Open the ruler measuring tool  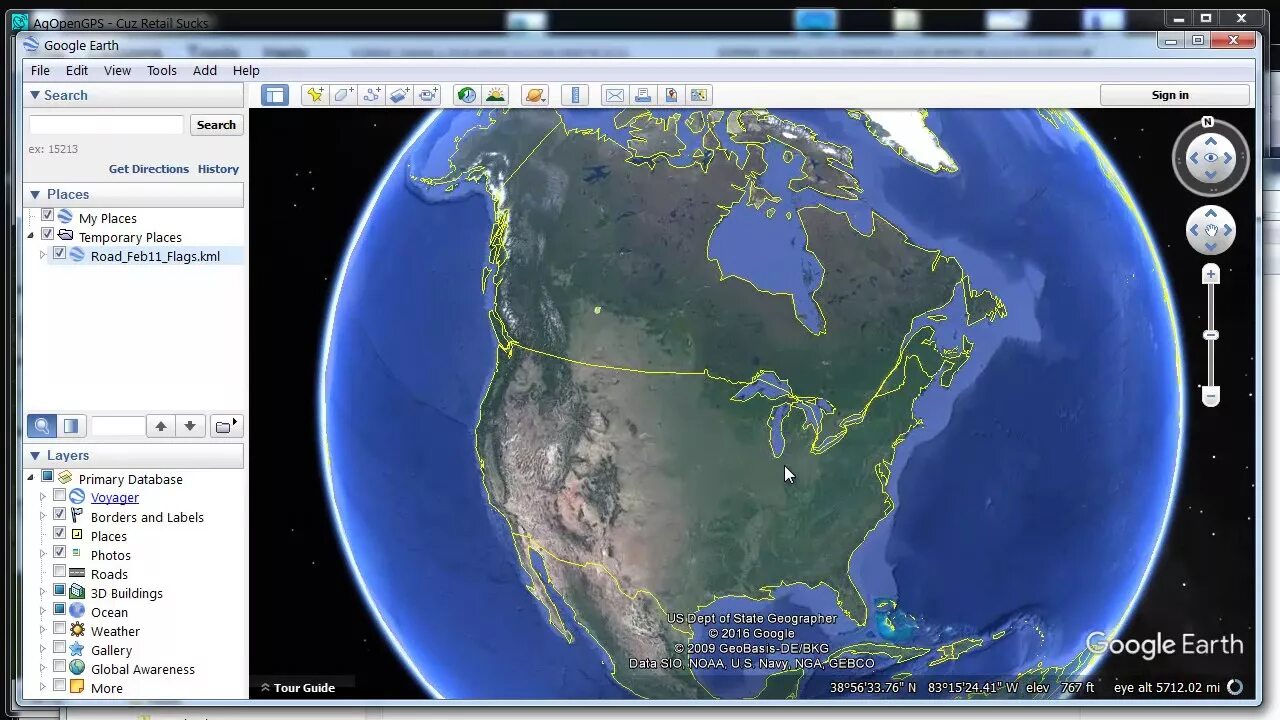(x=575, y=95)
